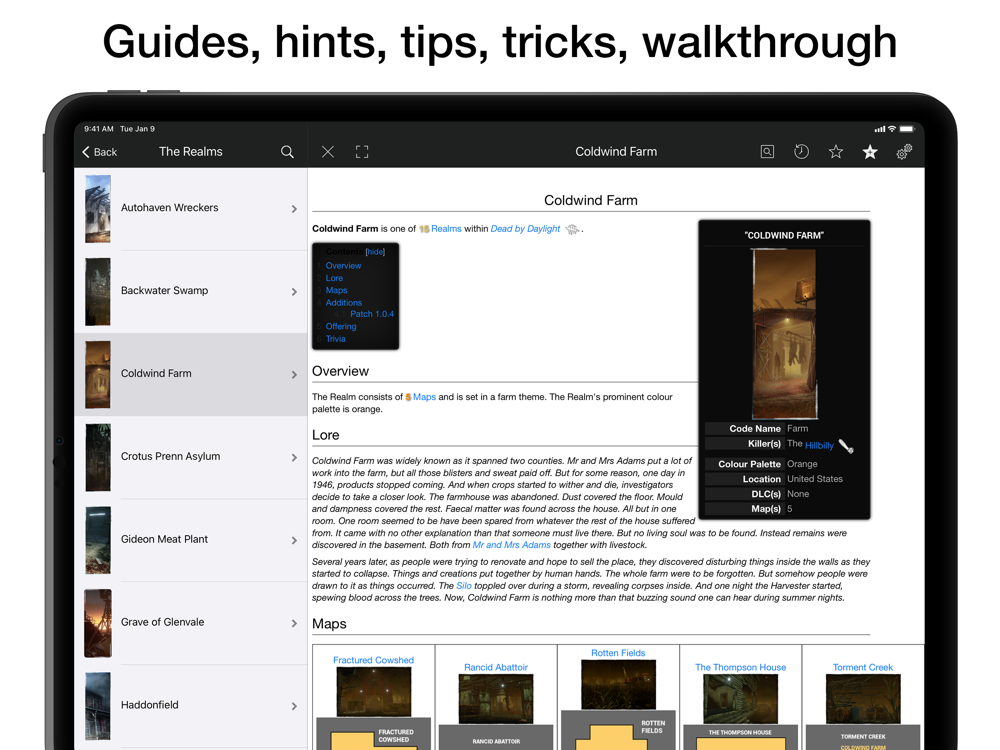The image size is (1000, 750).
Task: Click Autohaven Wreckers thumbnail image
Action: point(98,209)
